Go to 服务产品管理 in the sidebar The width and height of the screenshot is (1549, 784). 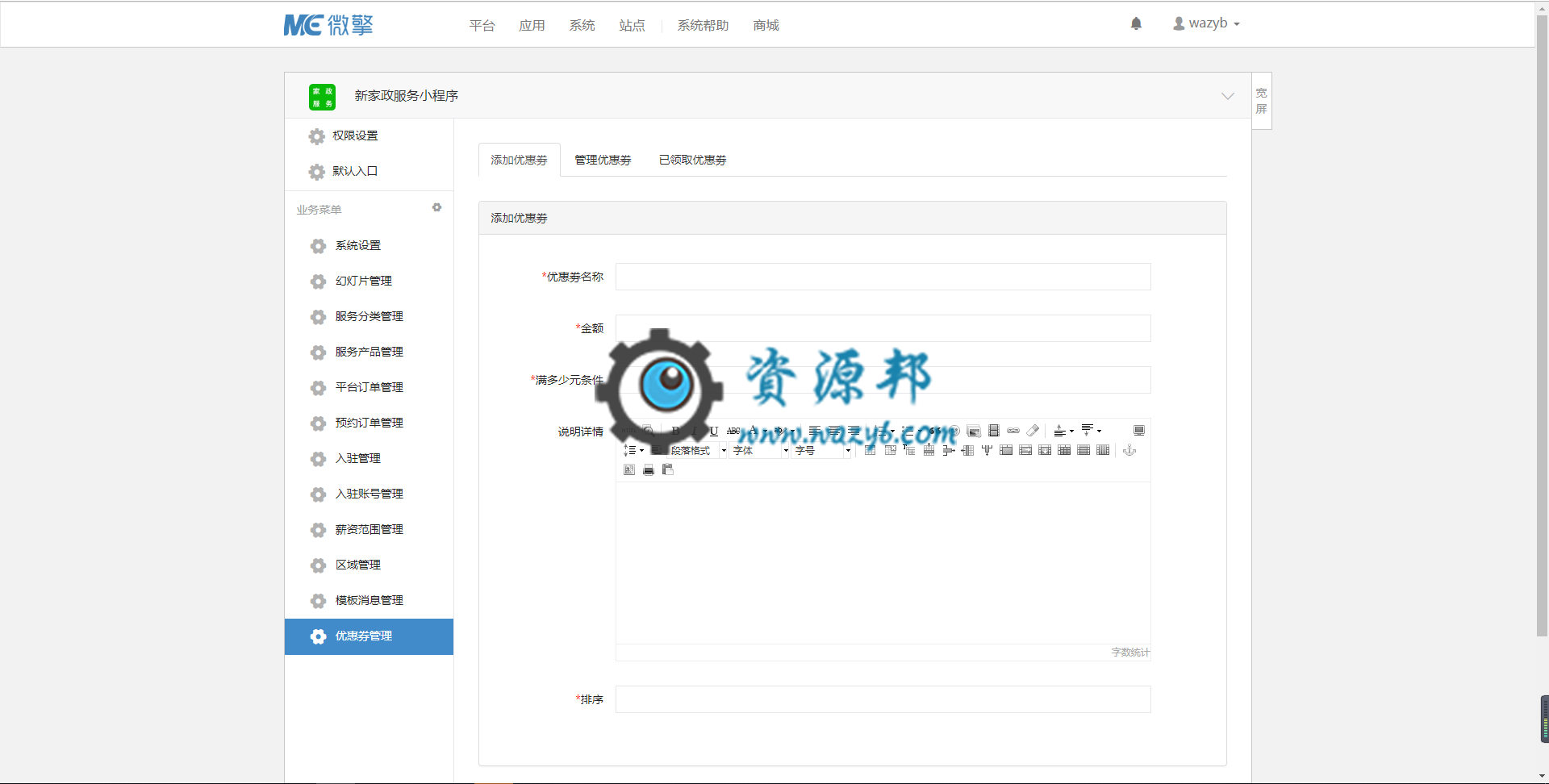coord(369,352)
